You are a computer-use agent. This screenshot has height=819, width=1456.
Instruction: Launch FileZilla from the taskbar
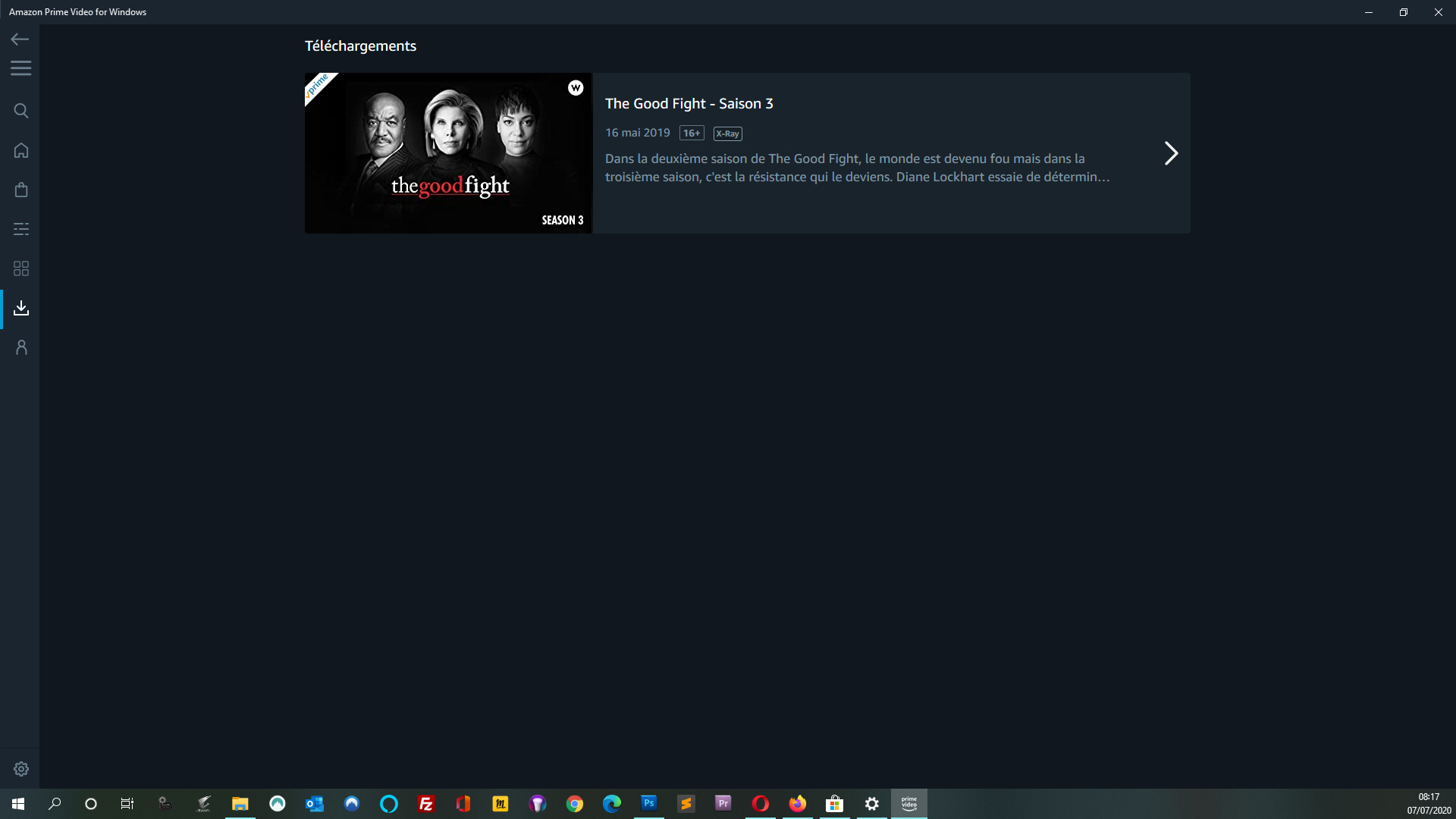pyautogui.click(x=426, y=804)
